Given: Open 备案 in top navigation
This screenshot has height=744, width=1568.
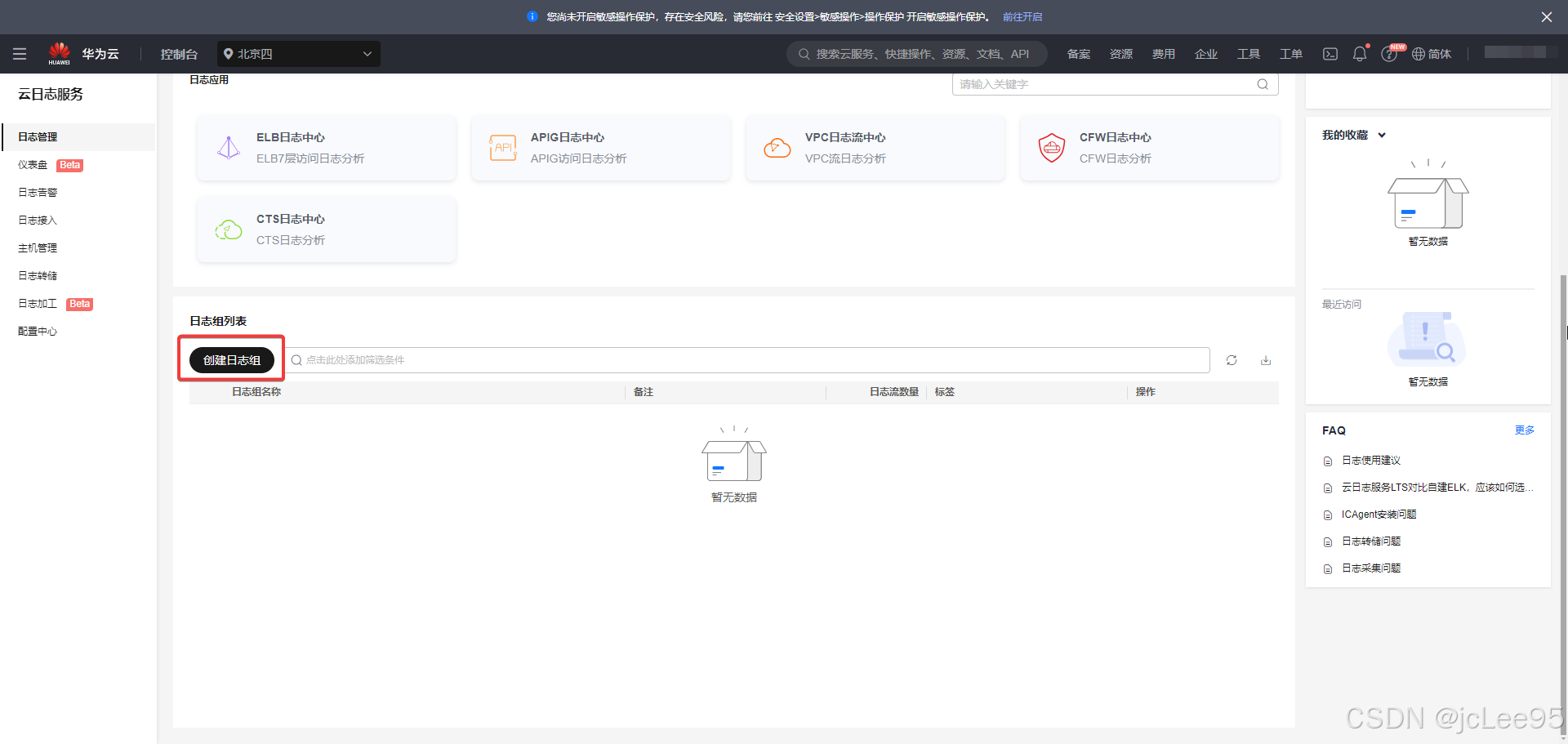Looking at the screenshot, I should (x=1079, y=54).
